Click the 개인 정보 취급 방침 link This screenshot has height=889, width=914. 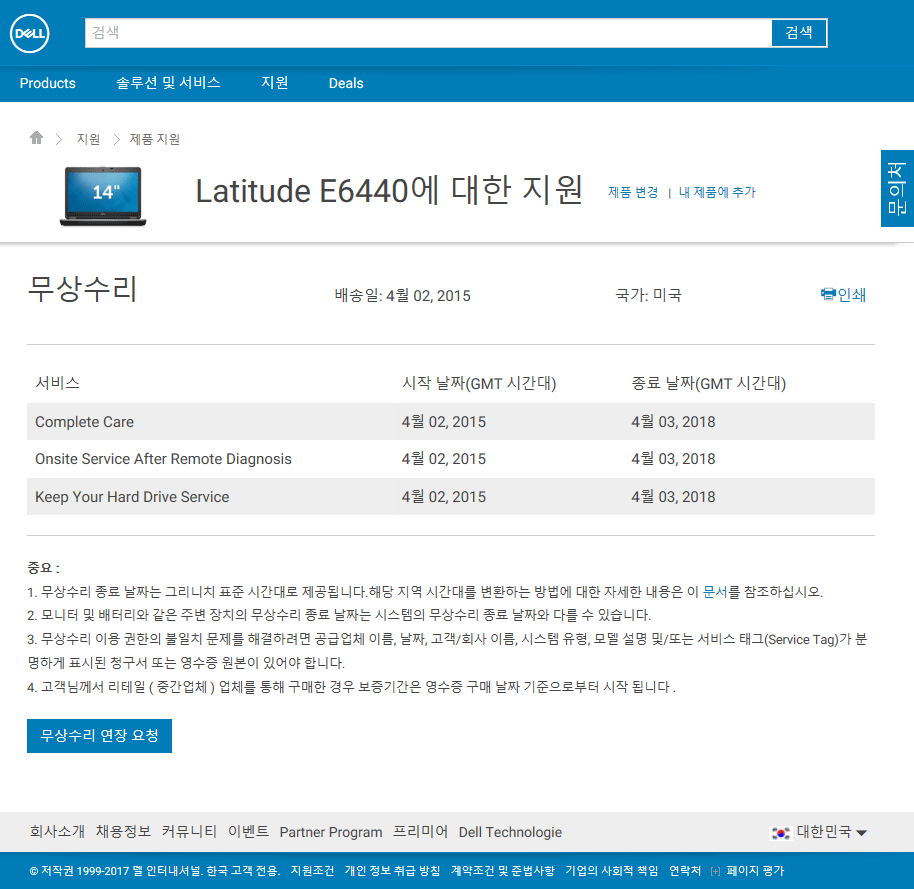[392, 871]
